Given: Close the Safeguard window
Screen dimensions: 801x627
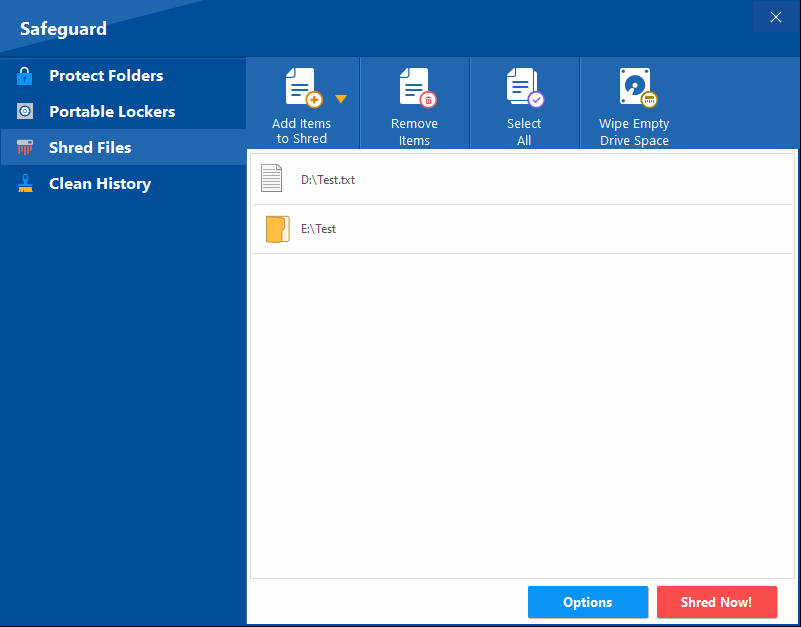Looking at the screenshot, I should [x=775, y=17].
